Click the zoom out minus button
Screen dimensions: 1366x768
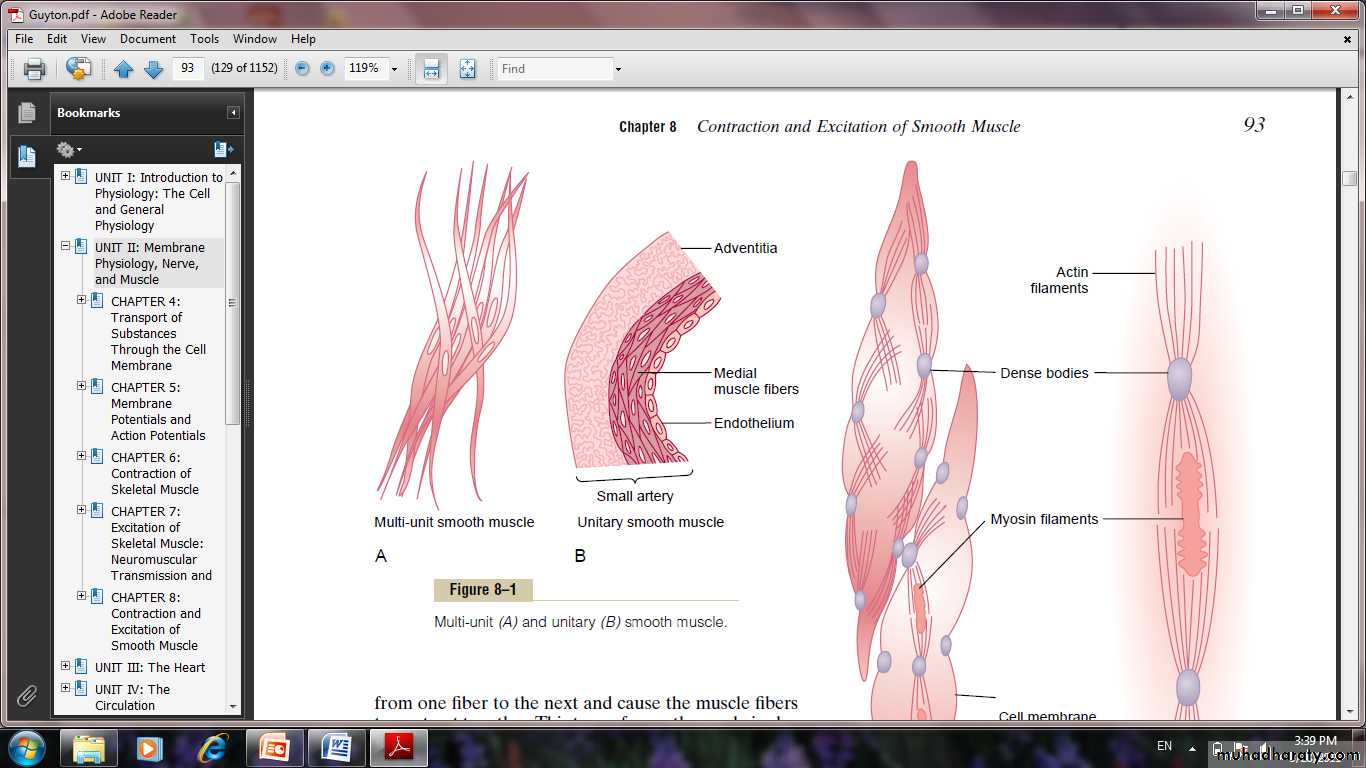pos(302,69)
